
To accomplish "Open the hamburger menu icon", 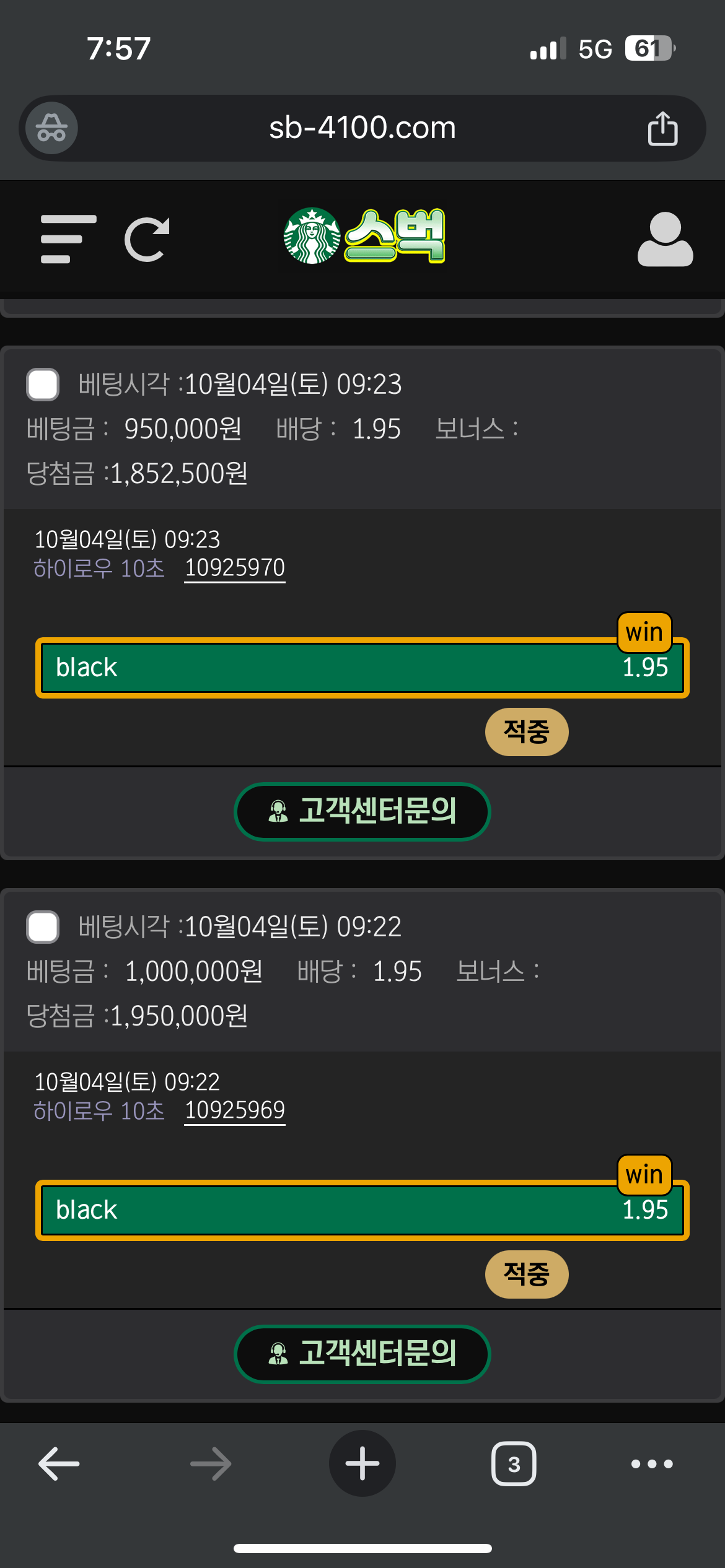I will click(68, 239).
